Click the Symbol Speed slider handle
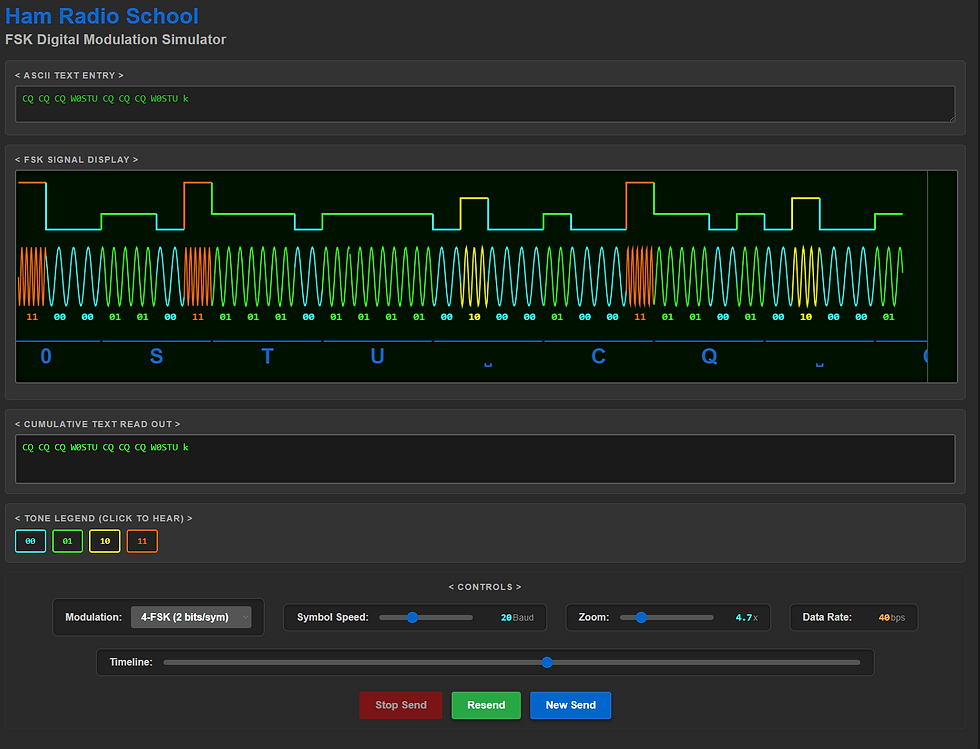Image resolution: width=980 pixels, height=749 pixels. coord(411,617)
